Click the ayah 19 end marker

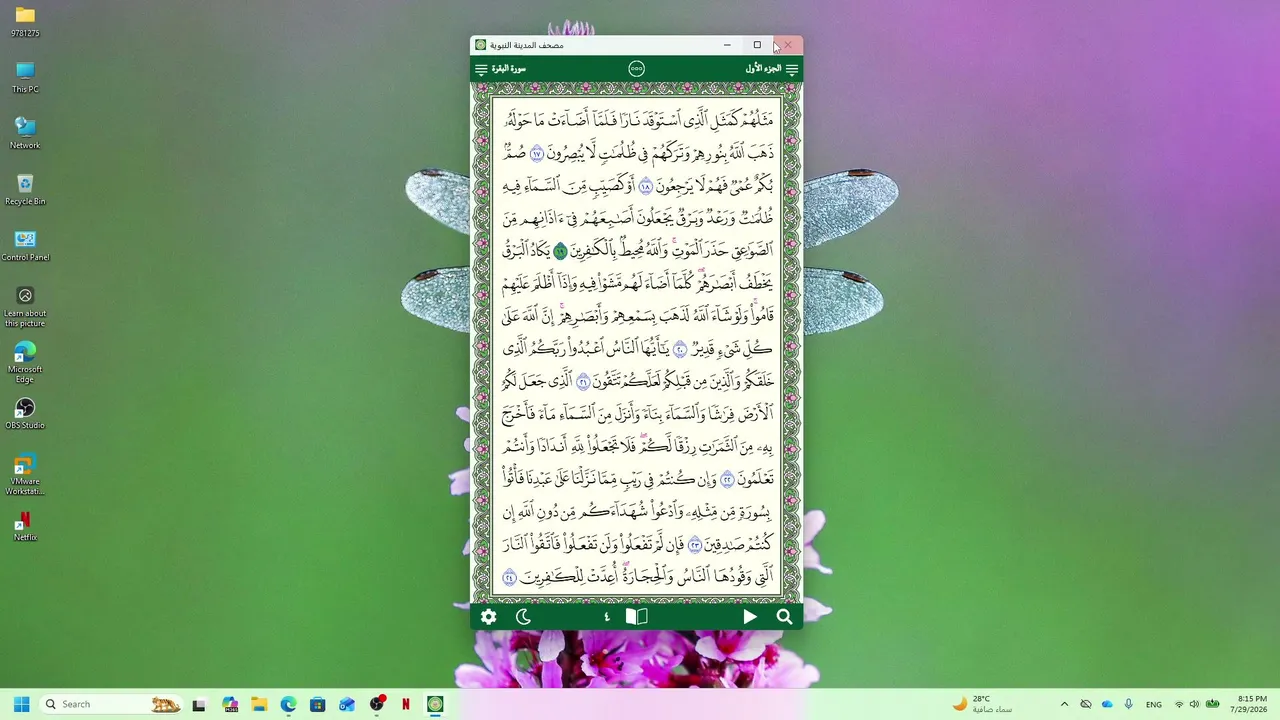pos(560,251)
